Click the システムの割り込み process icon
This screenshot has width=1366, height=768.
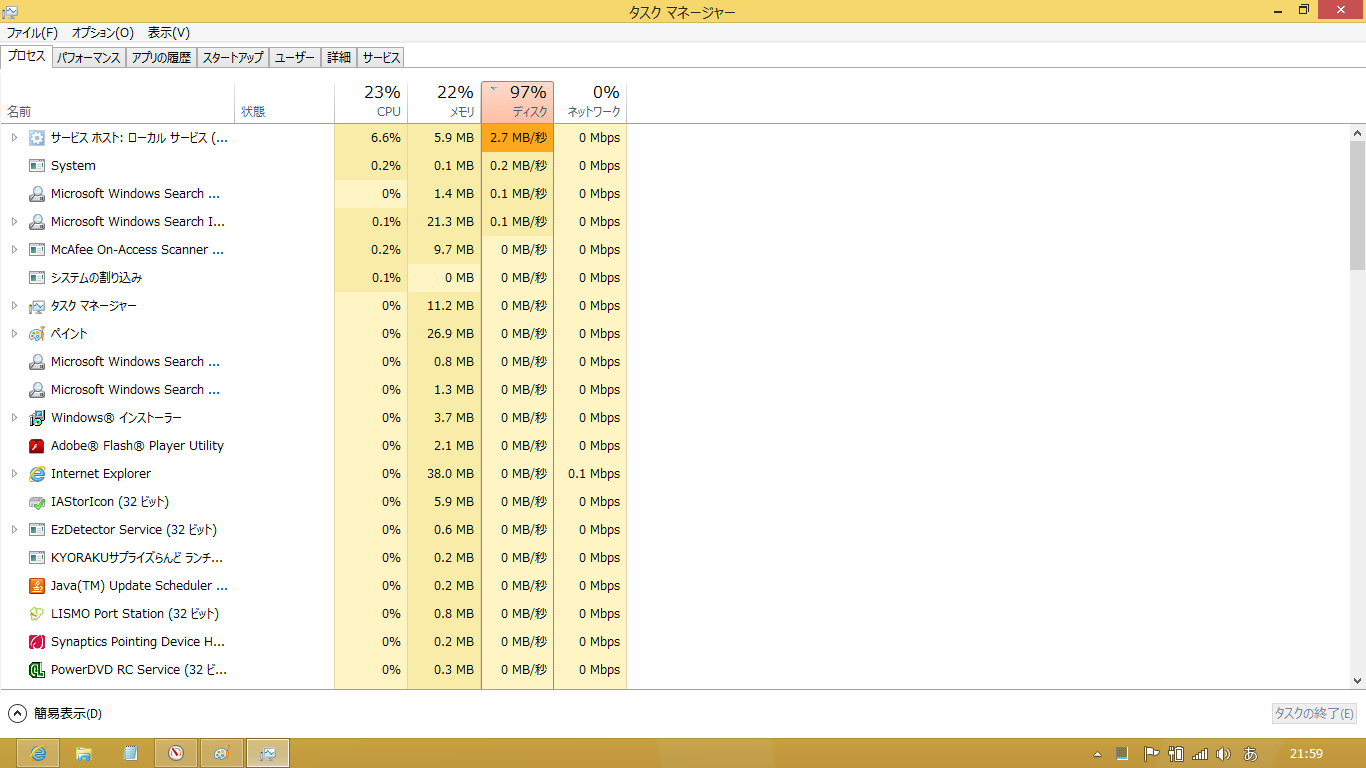(x=37, y=278)
